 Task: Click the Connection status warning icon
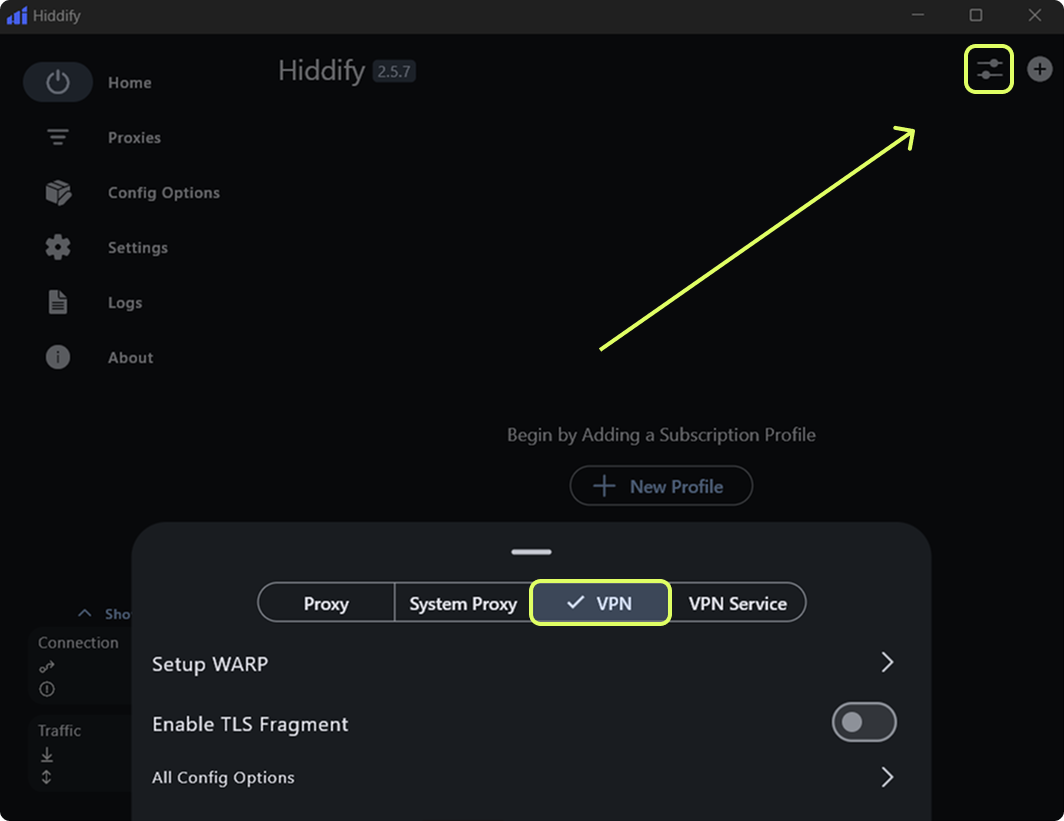tap(47, 689)
